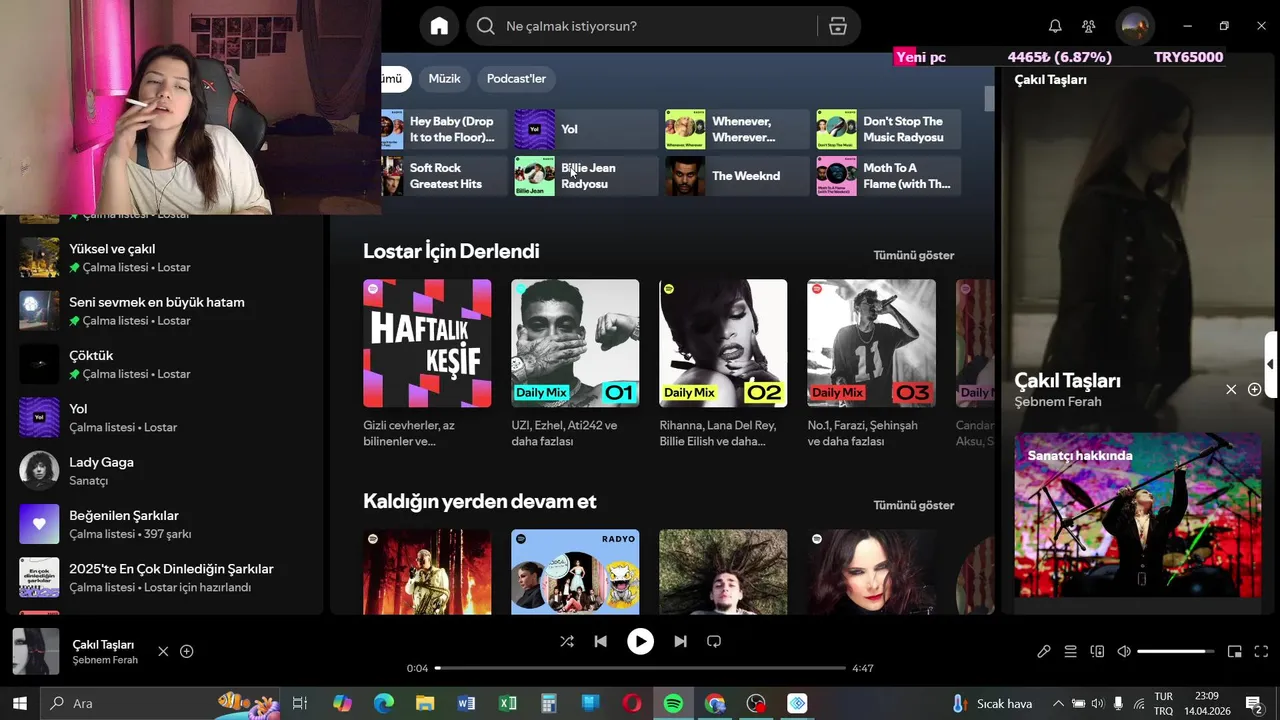Open Daily Mix 02 cover
The image size is (1280, 720).
(723, 343)
